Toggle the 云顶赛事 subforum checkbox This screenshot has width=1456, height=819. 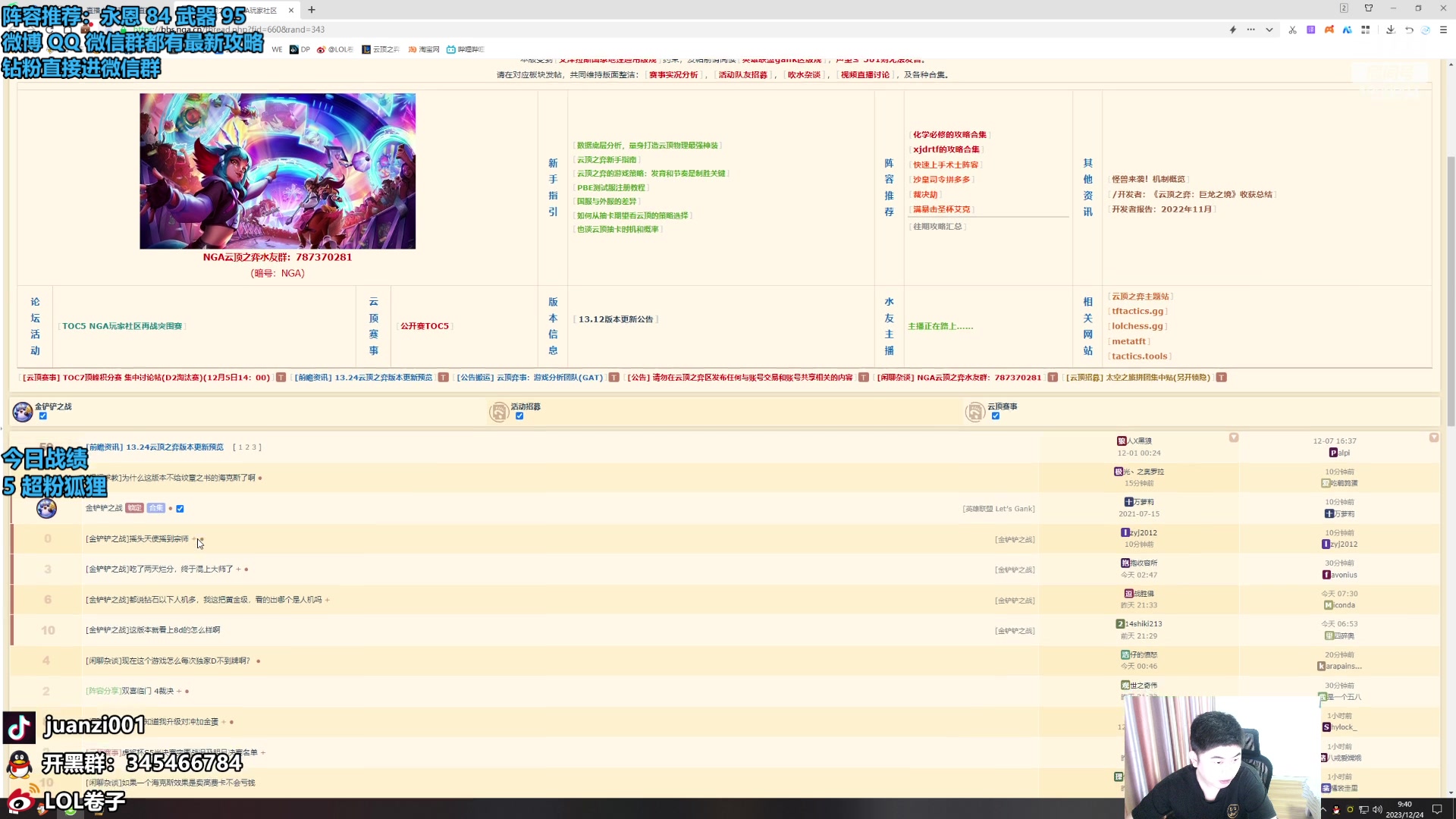(996, 416)
